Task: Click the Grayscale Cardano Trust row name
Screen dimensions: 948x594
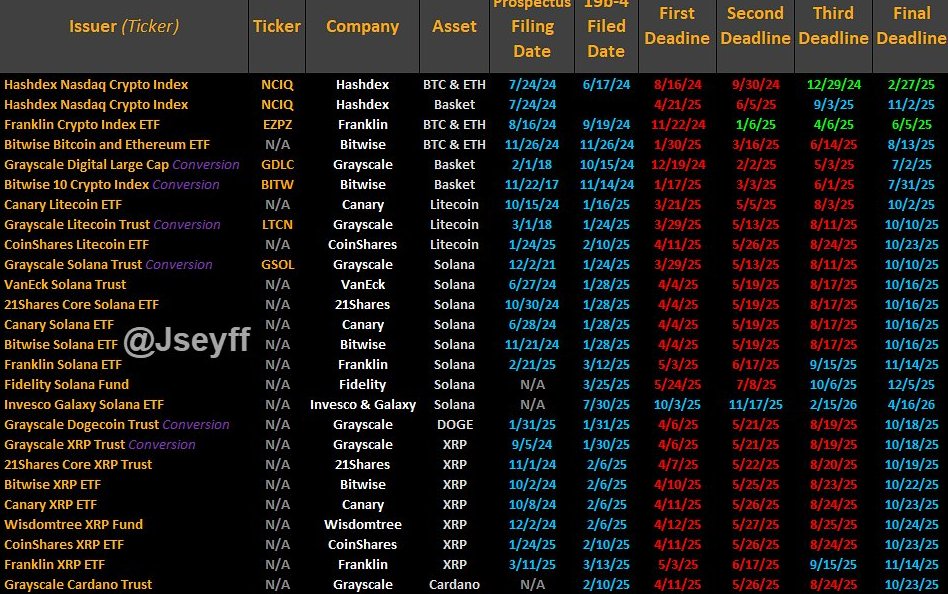Action: [78, 585]
